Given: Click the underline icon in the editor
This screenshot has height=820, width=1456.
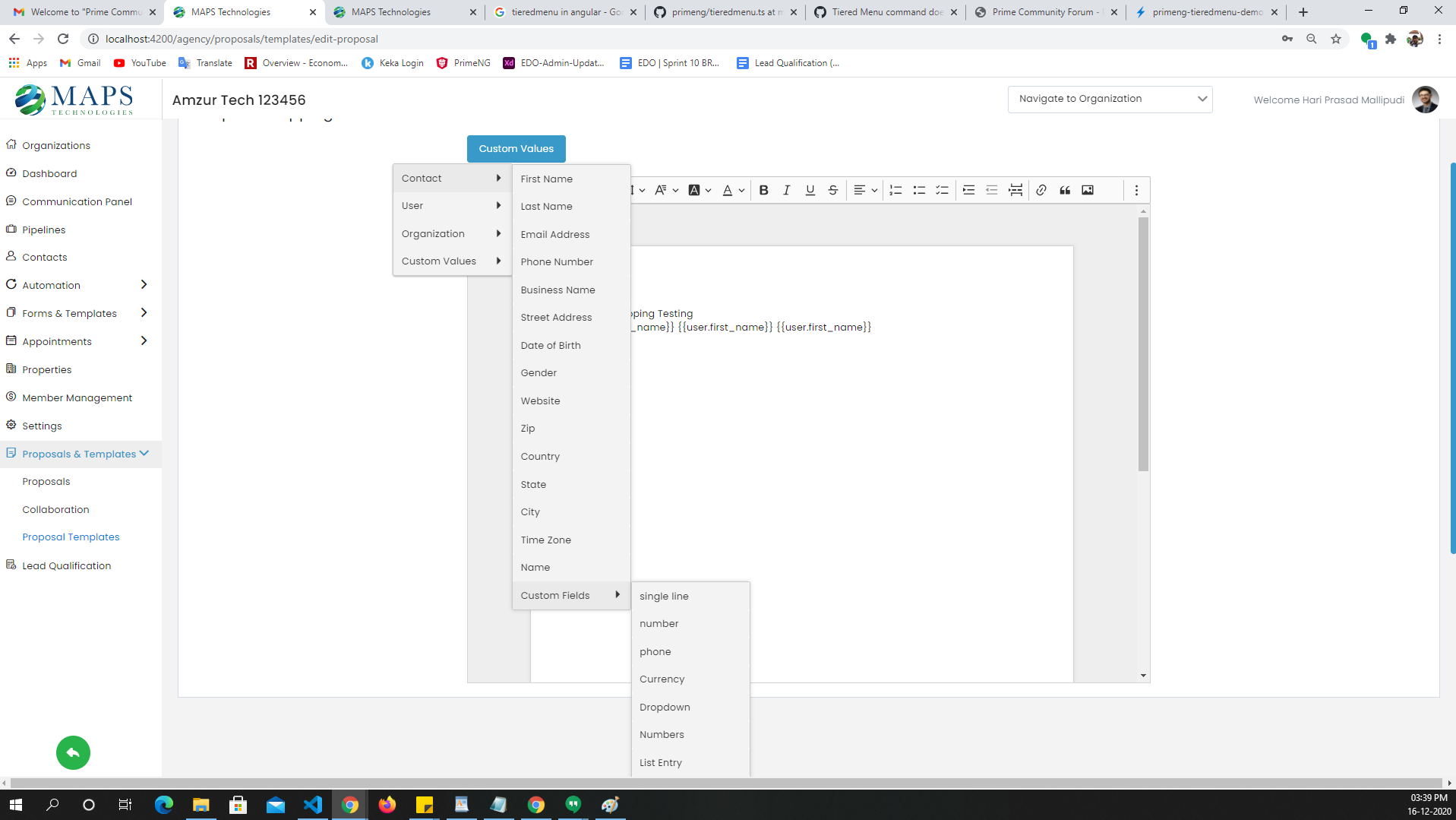Looking at the screenshot, I should 810,190.
